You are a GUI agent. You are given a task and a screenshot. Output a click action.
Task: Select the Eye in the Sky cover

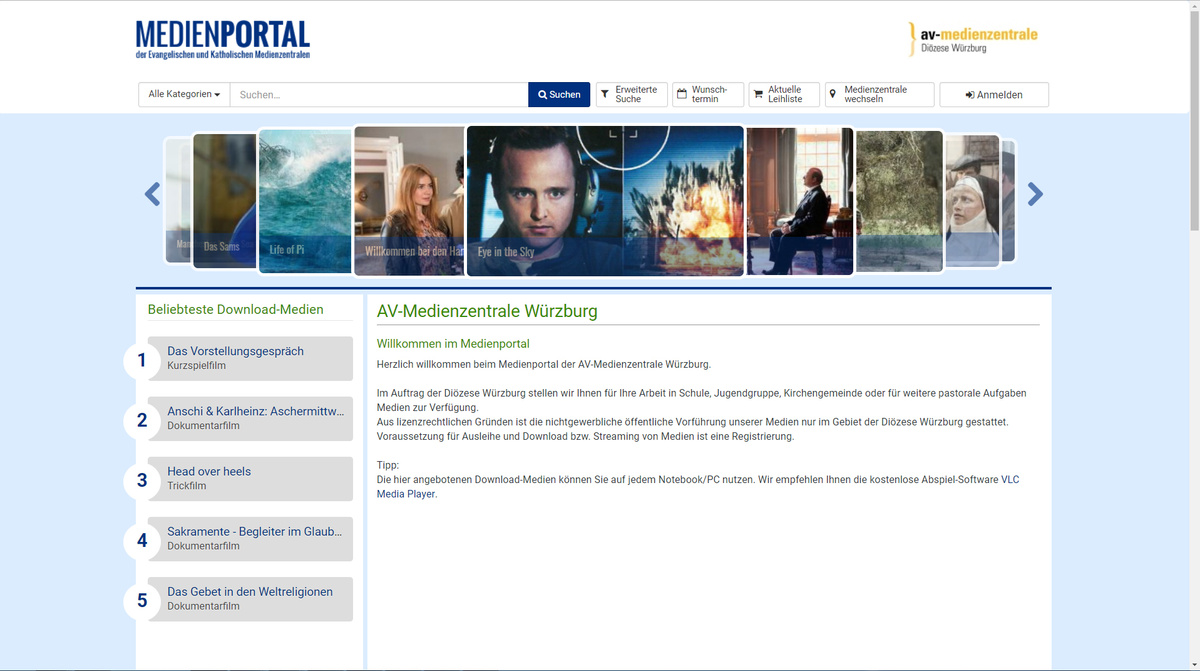coord(605,200)
